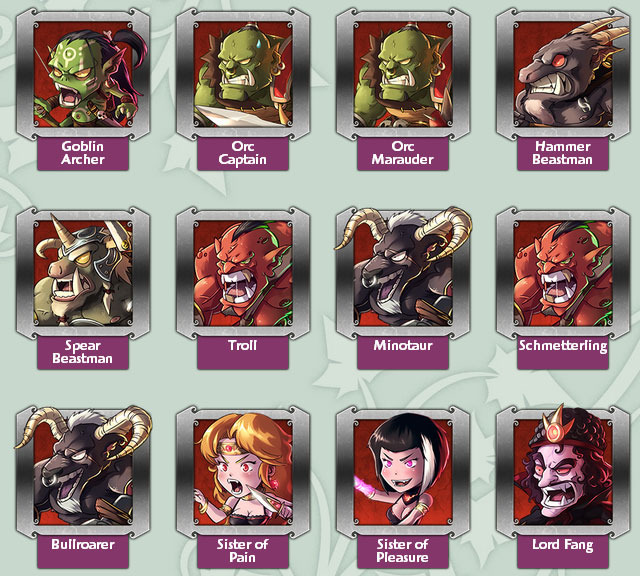
Task: Open the Minotaur portrait
Action: tap(403, 273)
